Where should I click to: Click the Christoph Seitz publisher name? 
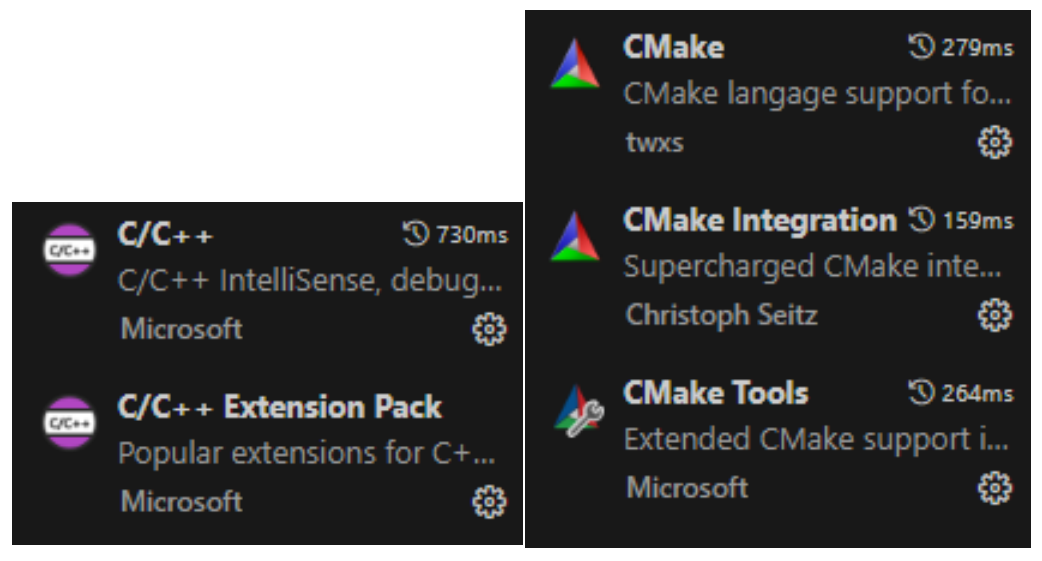pyautogui.click(x=722, y=315)
